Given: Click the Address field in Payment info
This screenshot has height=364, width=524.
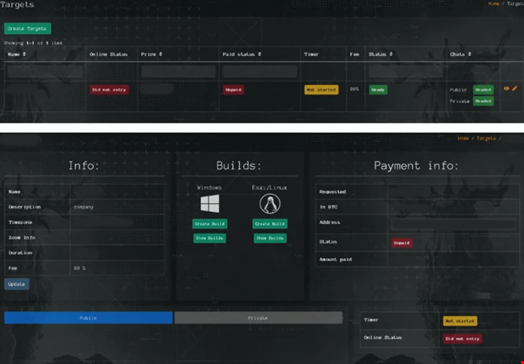Looking at the screenshot, I should [x=453, y=224].
